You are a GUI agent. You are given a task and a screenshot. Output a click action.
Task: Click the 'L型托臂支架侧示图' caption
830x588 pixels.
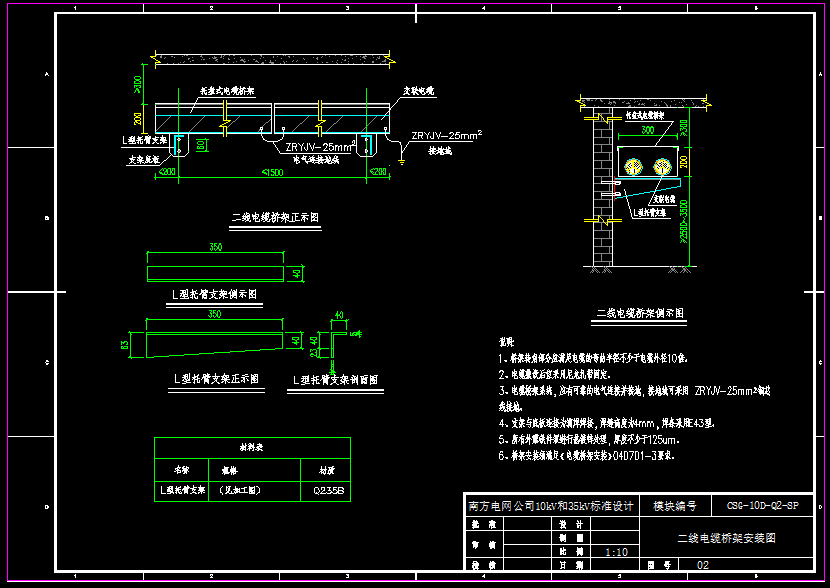[214, 294]
